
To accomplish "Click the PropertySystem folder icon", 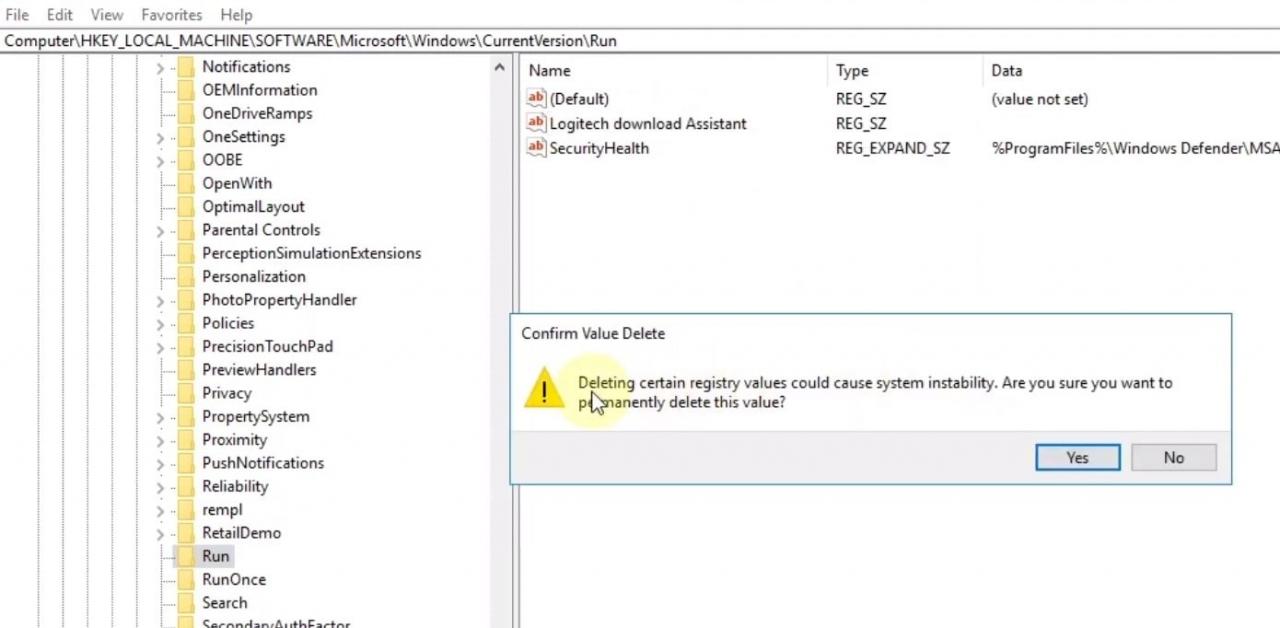I will point(186,417).
